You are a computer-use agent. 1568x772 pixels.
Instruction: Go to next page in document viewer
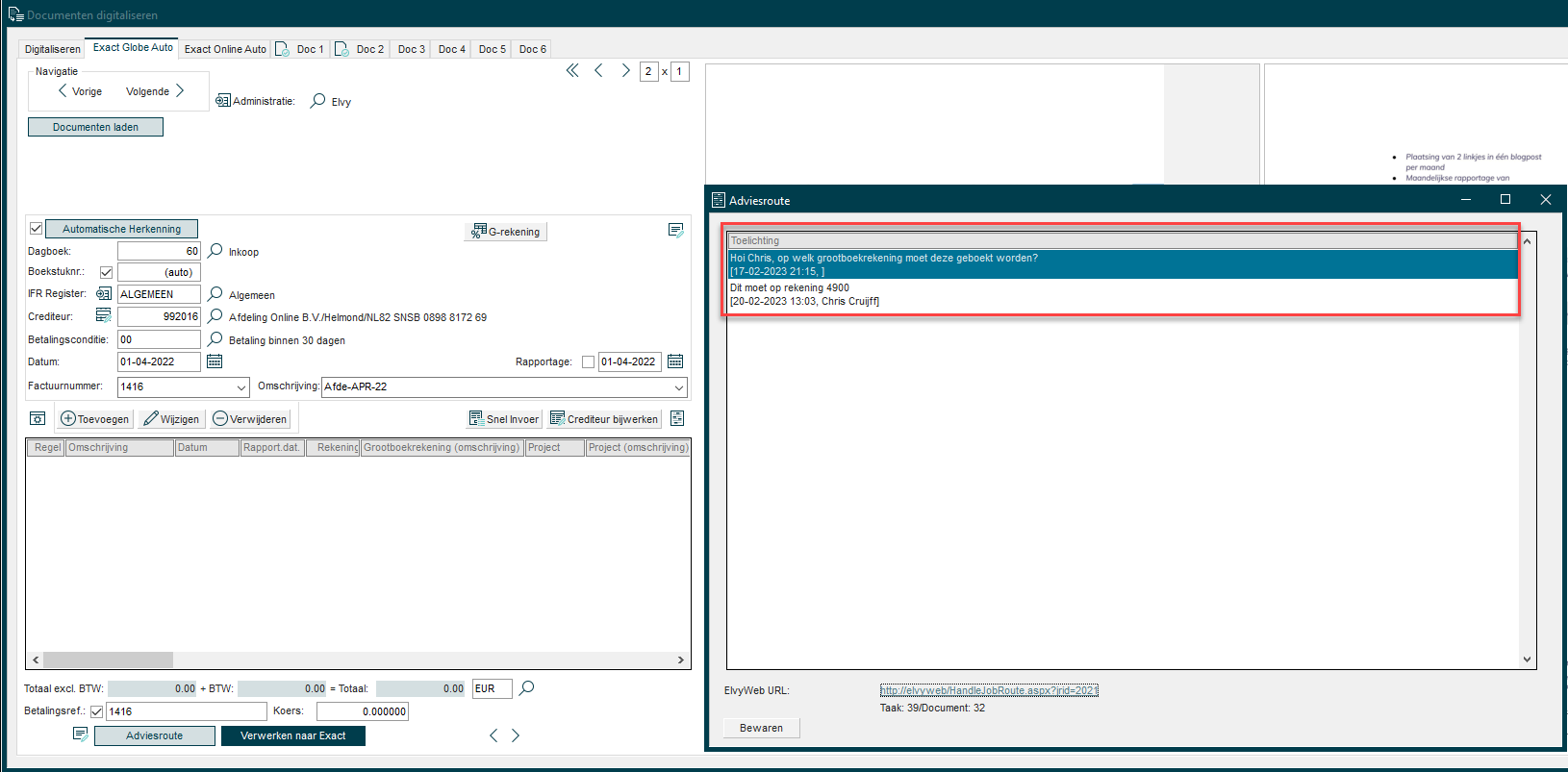pos(626,70)
